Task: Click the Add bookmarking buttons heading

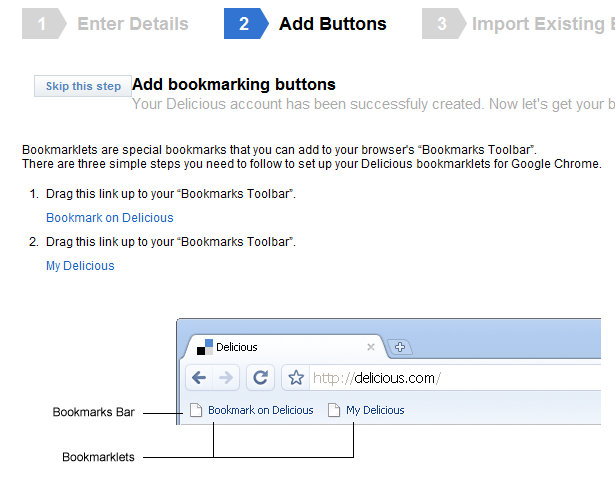Action: [234, 84]
